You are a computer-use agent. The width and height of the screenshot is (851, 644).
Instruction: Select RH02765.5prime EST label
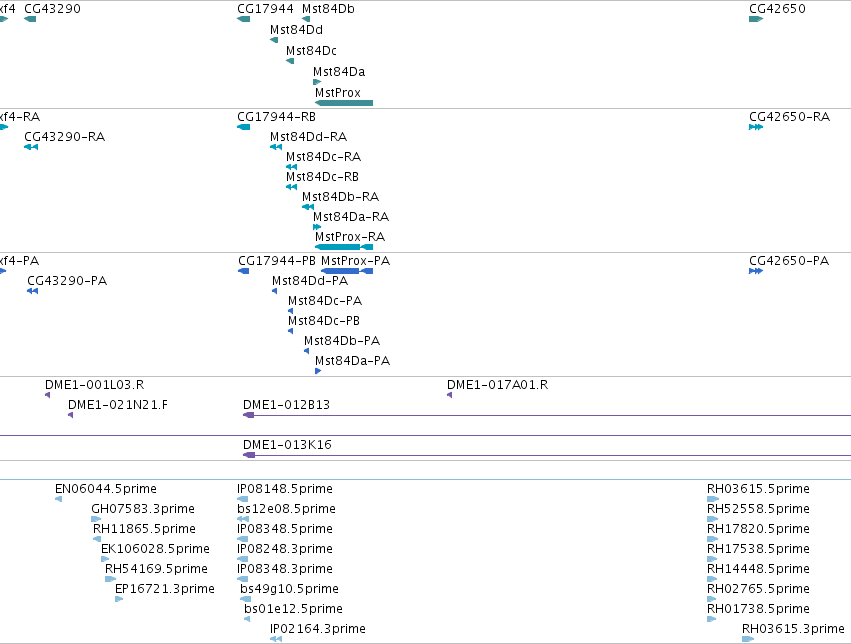(758, 590)
